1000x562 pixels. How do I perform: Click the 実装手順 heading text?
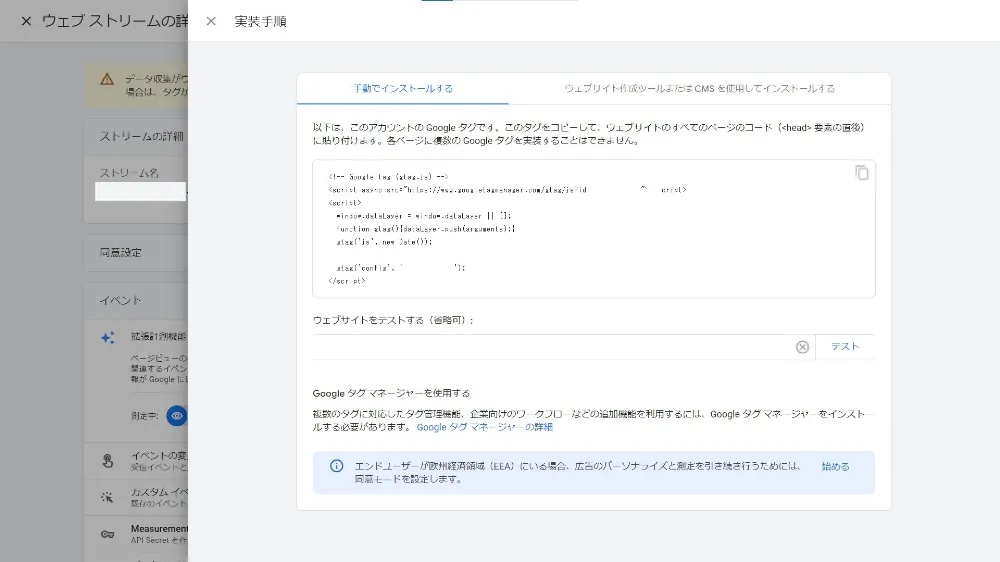(260, 21)
